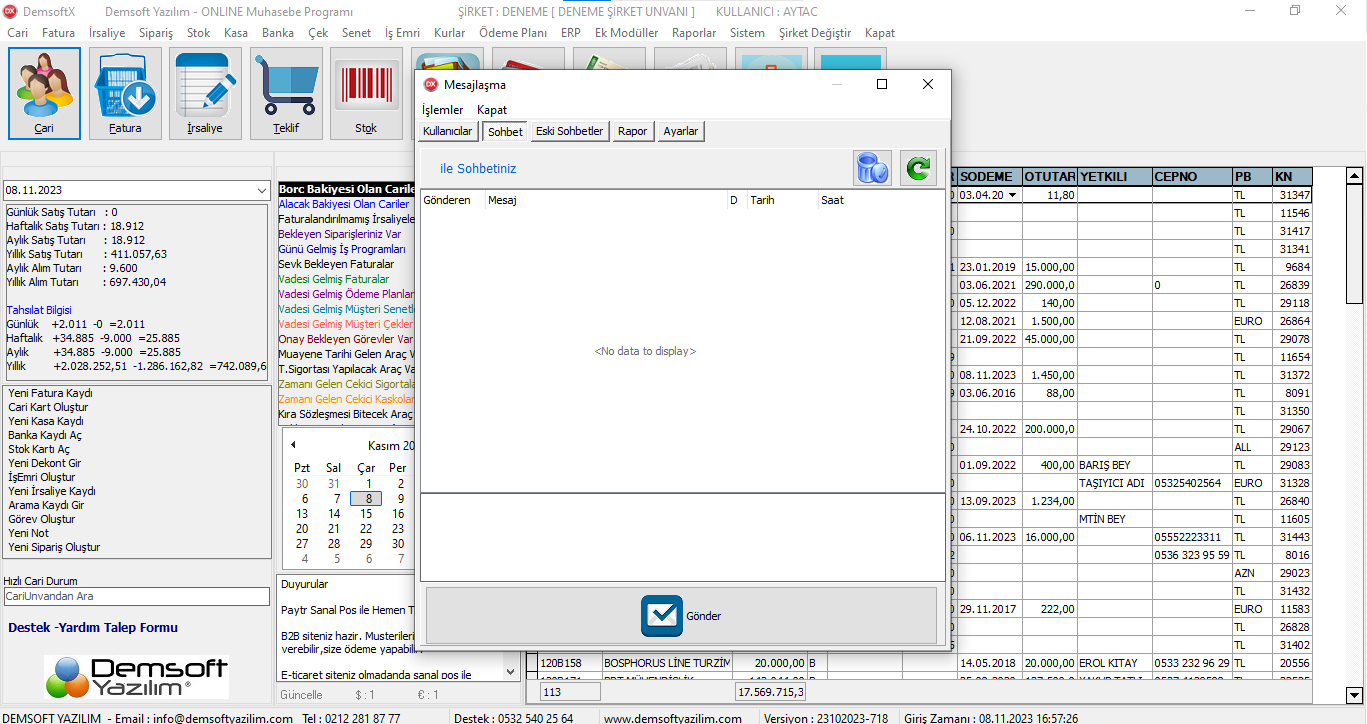The width and height of the screenshot is (1367, 724).
Task: Click the Tarih column header in Mesajlaşma
Action: (783, 200)
